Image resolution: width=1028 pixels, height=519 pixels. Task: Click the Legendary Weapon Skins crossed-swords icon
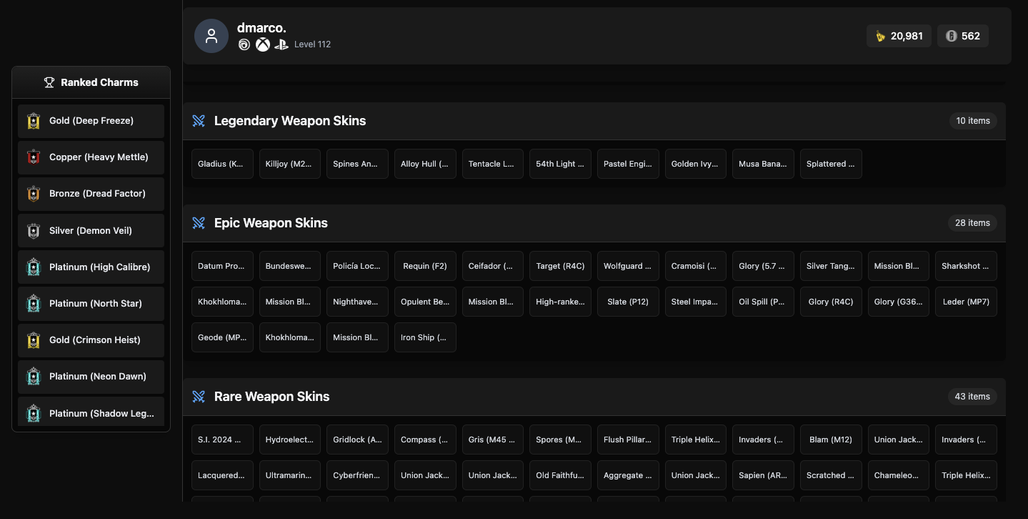199,121
